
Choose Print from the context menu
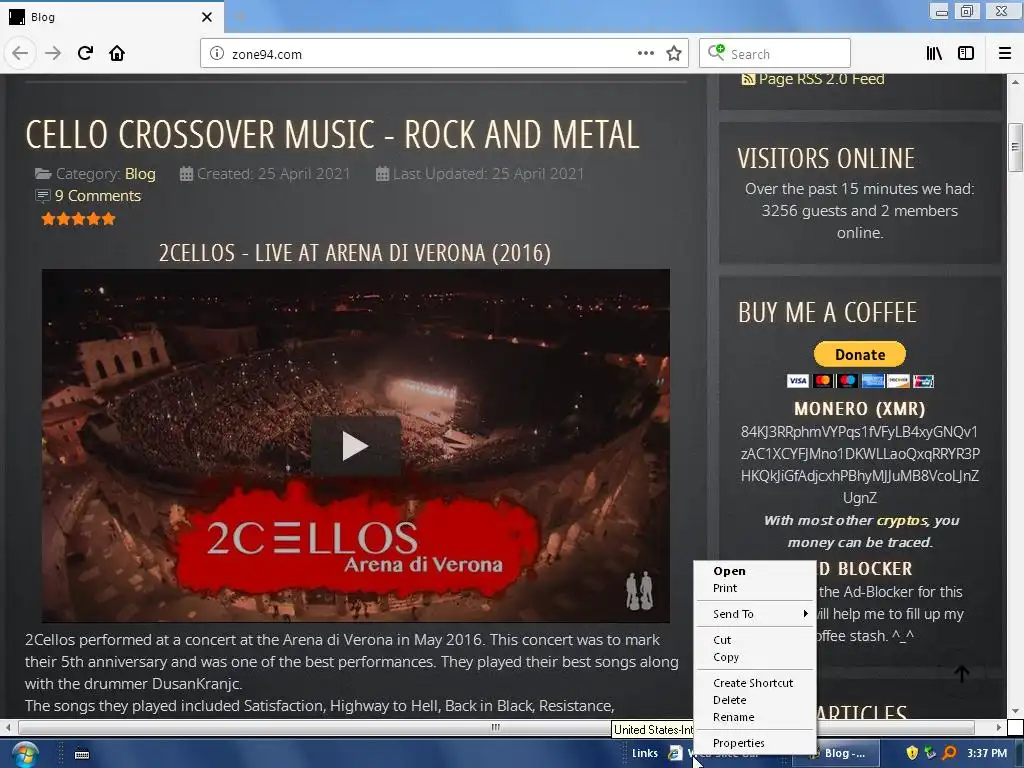(x=755, y=588)
